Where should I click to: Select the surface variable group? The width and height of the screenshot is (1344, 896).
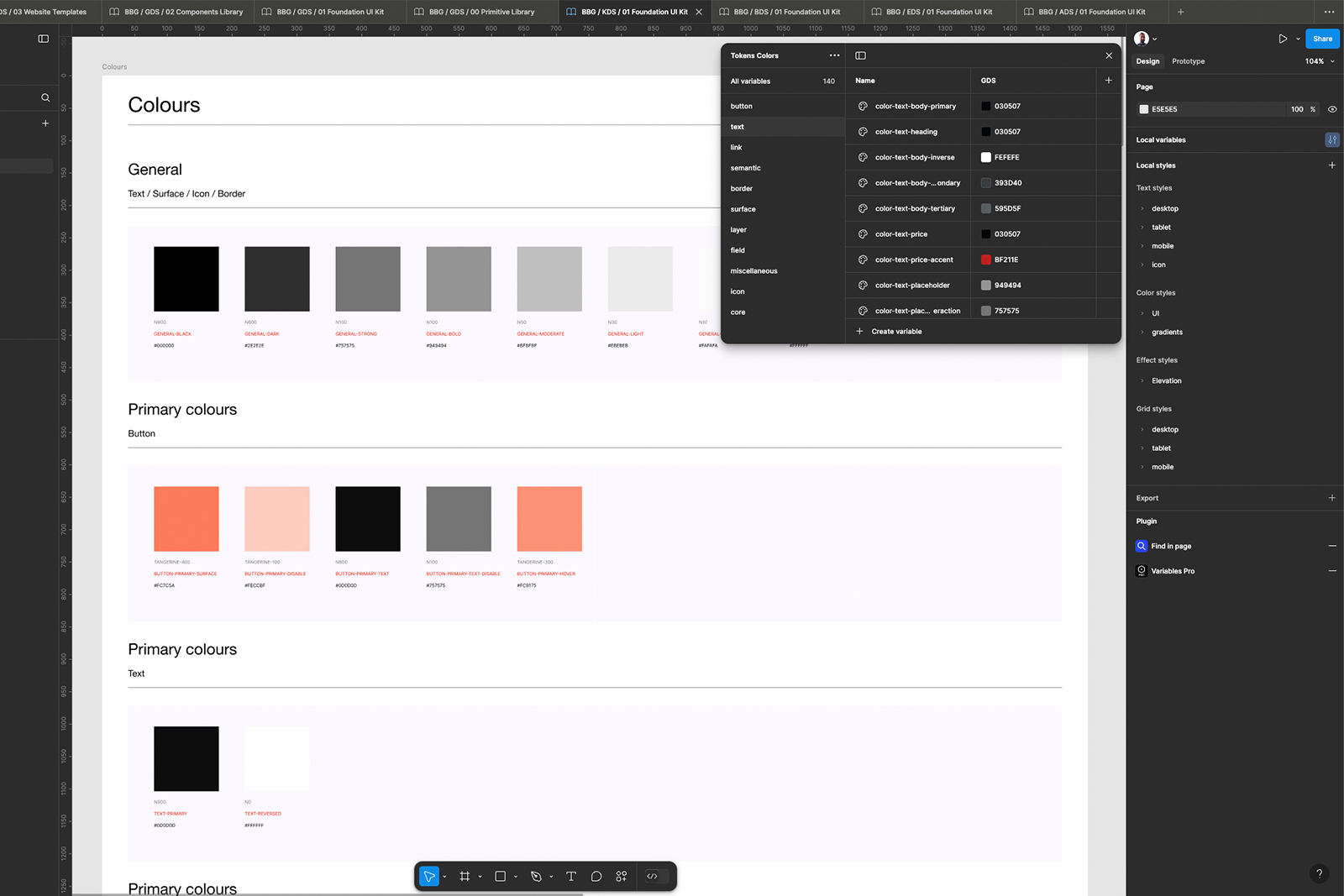pos(743,209)
